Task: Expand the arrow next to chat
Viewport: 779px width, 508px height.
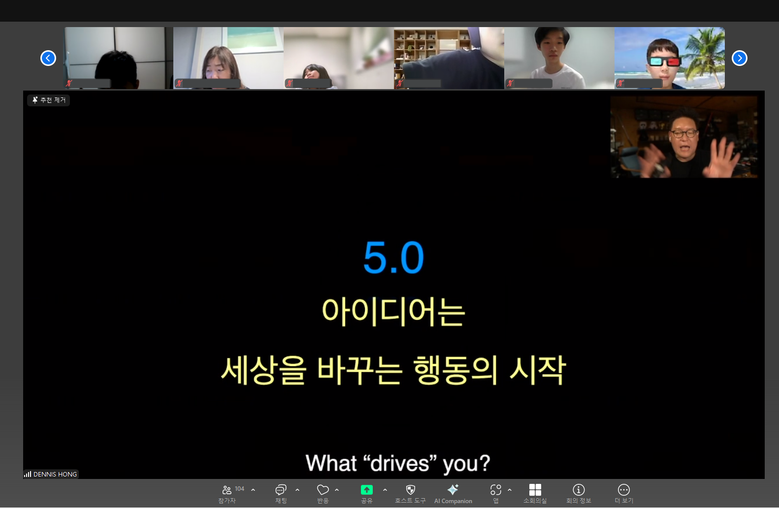Action: [x=297, y=490]
